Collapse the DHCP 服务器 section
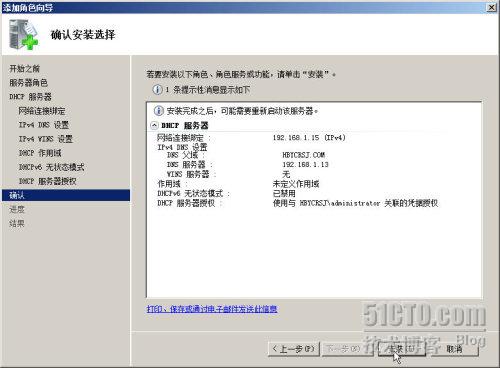 point(154,125)
